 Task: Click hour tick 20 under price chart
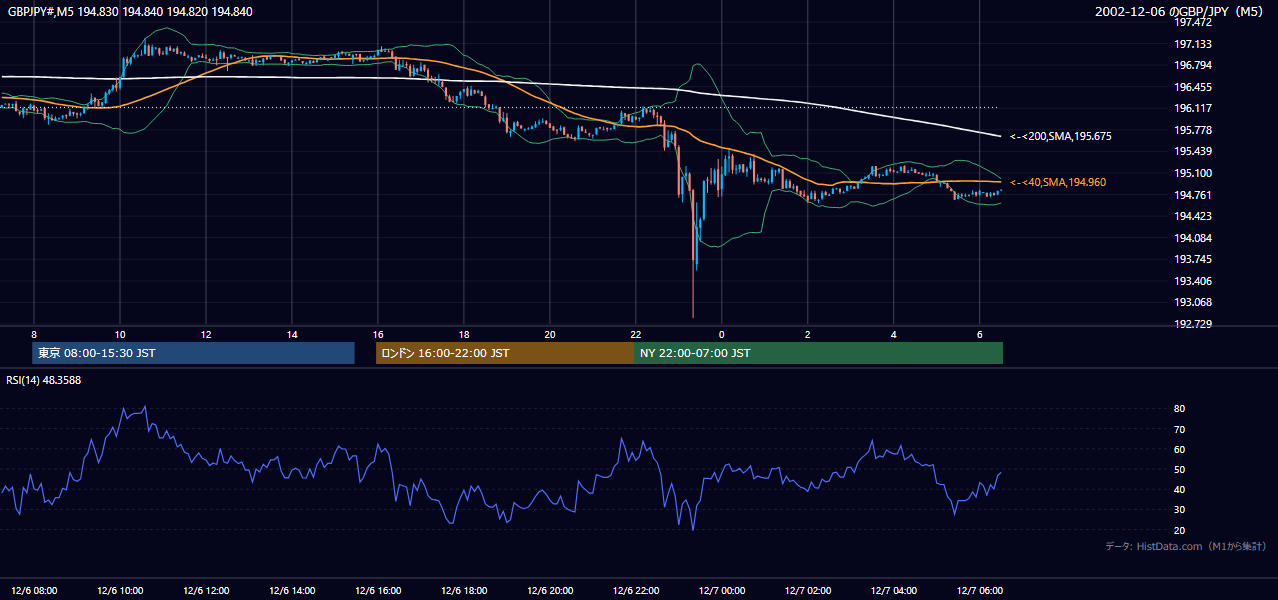coord(550,334)
